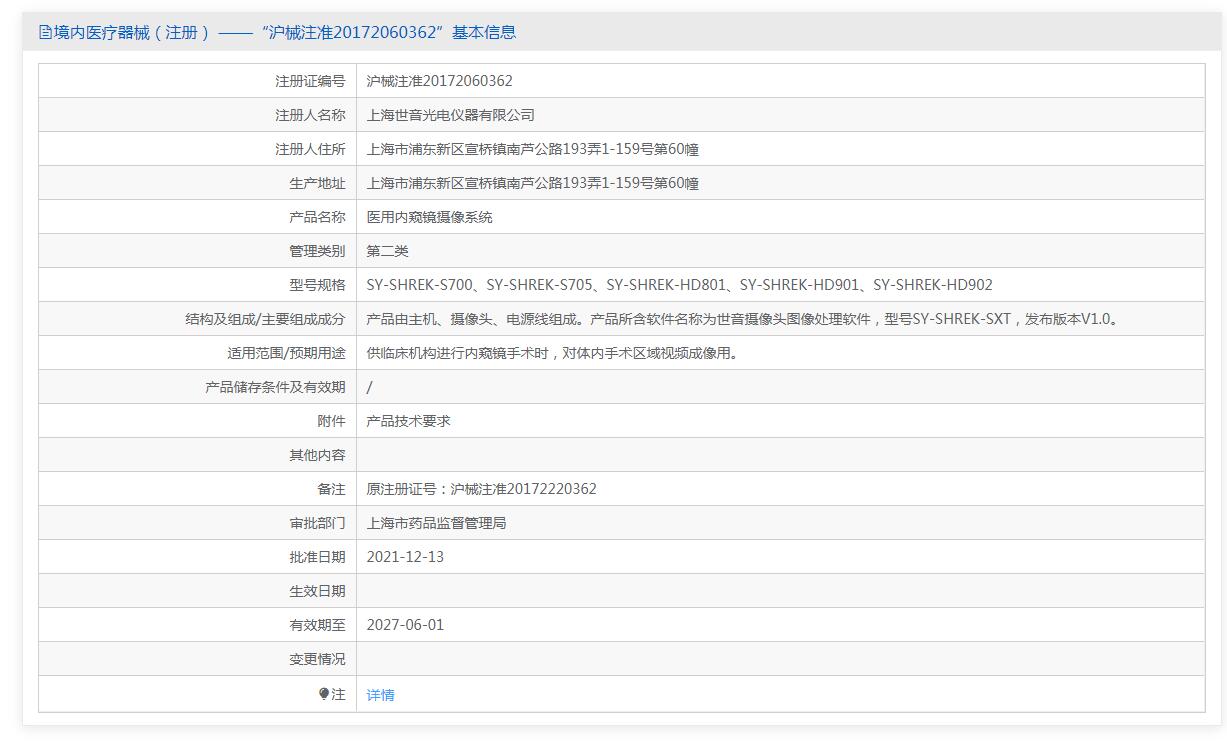Select the remark 原注册证号：沪械注准20172220362
The image size is (1227, 750).
tap(482, 489)
